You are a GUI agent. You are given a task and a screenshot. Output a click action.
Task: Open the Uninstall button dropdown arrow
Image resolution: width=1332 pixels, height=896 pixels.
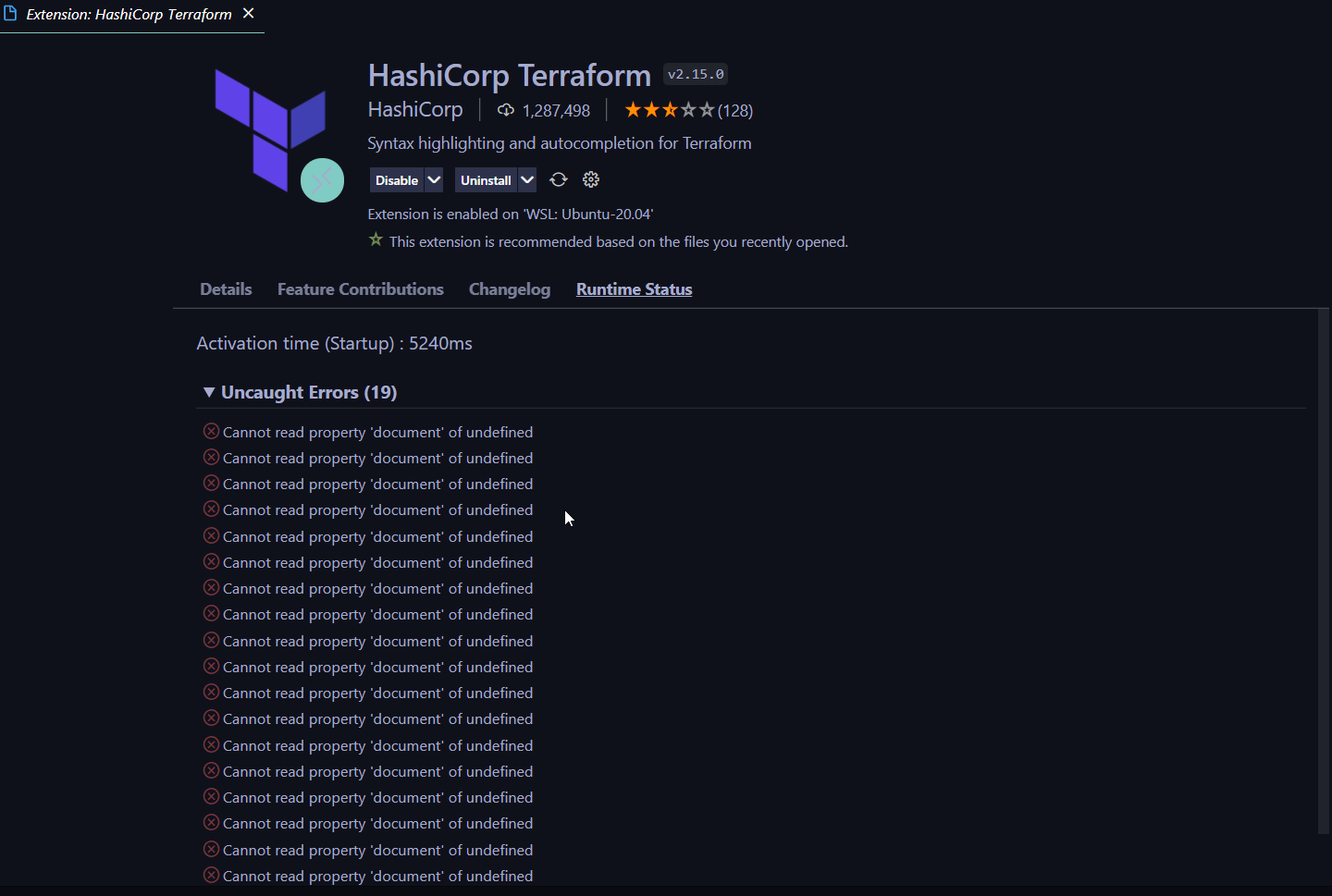pyautogui.click(x=526, y=179)
